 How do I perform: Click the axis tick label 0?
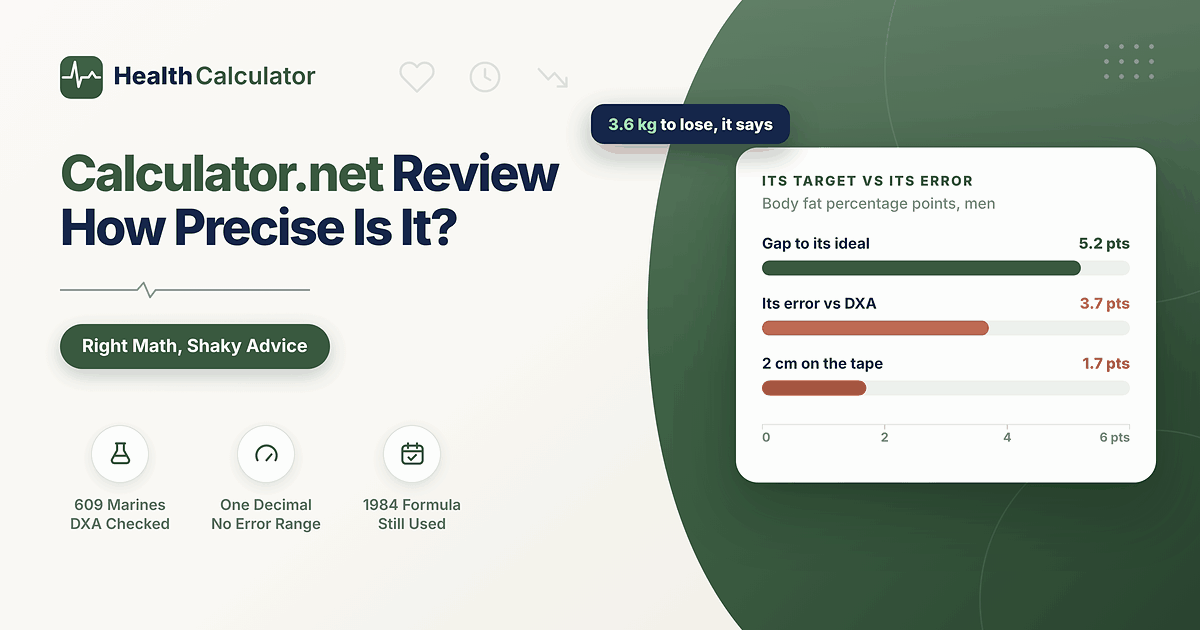tap(766, 438)
